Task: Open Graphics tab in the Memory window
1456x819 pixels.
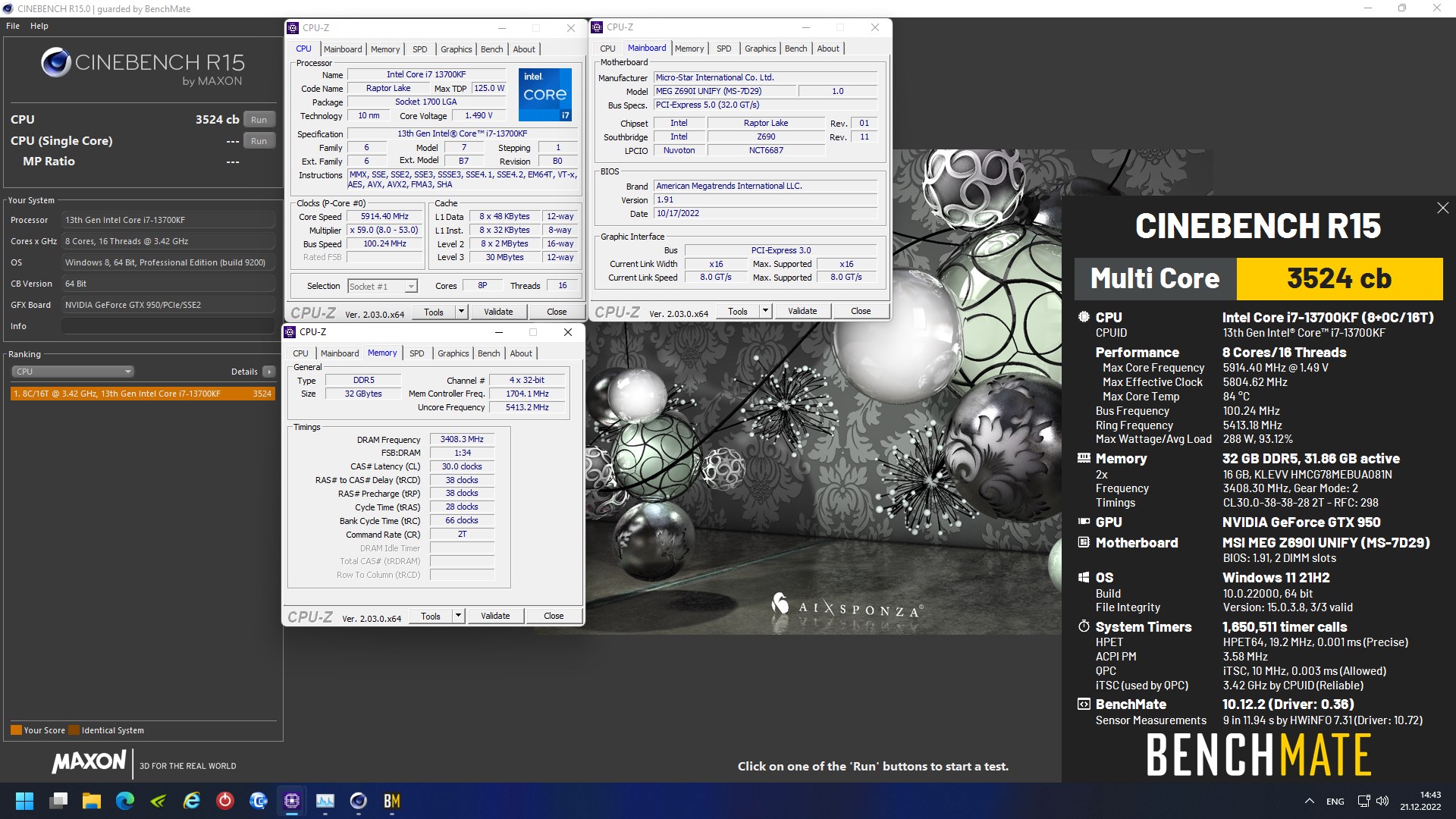Action: tap(453, 353)
